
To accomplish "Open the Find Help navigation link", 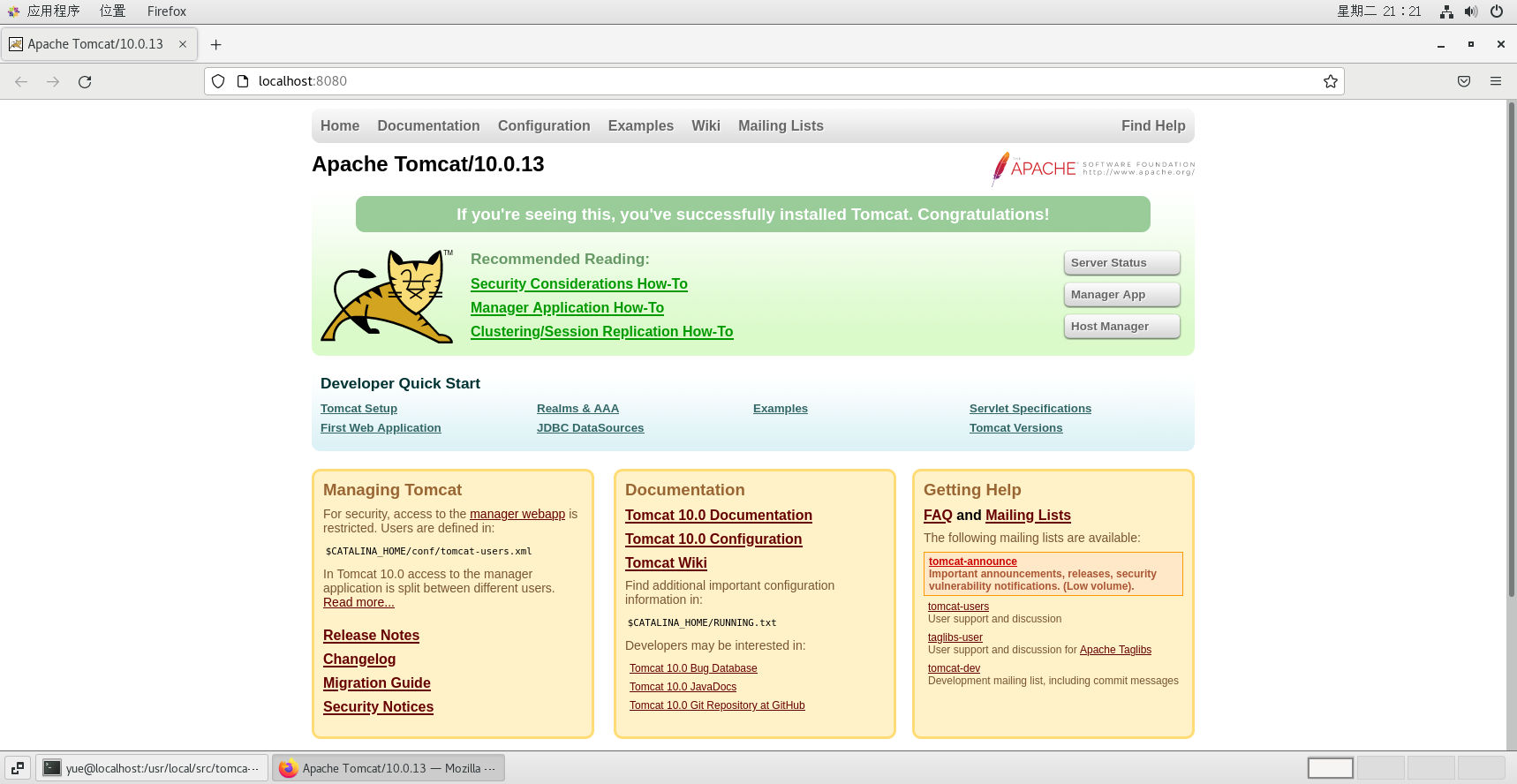I will tap(1153, 125).
